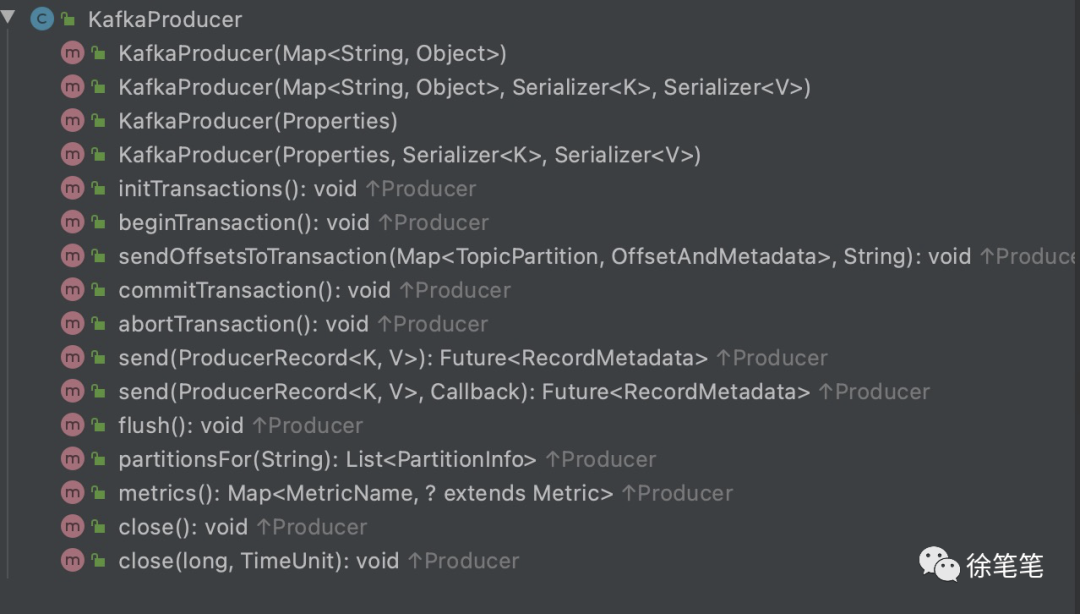Select the KafkaProducer(Properties, Serializer<K>, Serializer<V>) constructor
1080x614 pixels.
tap(409, 154)
